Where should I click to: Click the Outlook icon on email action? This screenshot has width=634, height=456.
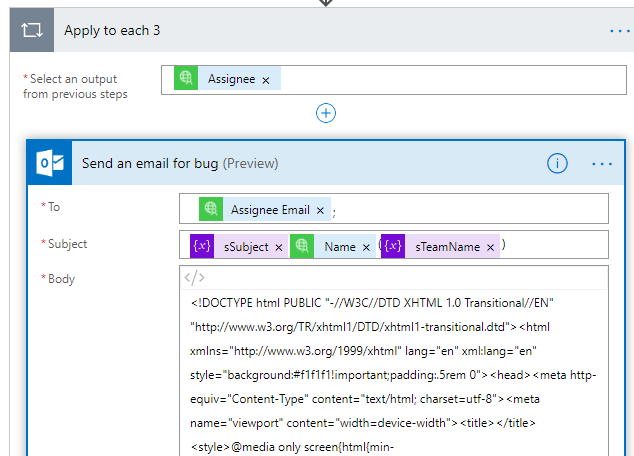(50, 163)
